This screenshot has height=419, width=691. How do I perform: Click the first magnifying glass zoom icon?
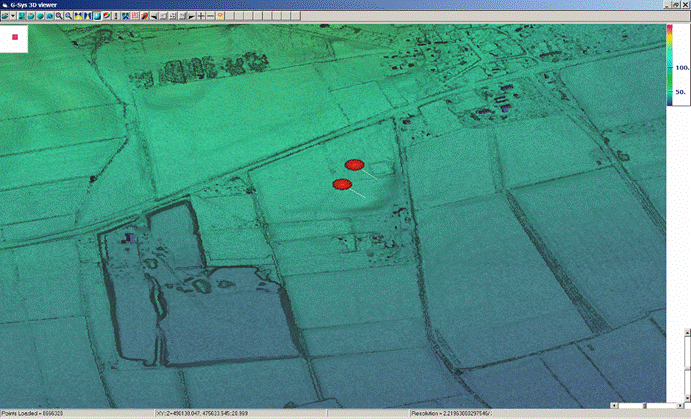click(x=59, y=16)
